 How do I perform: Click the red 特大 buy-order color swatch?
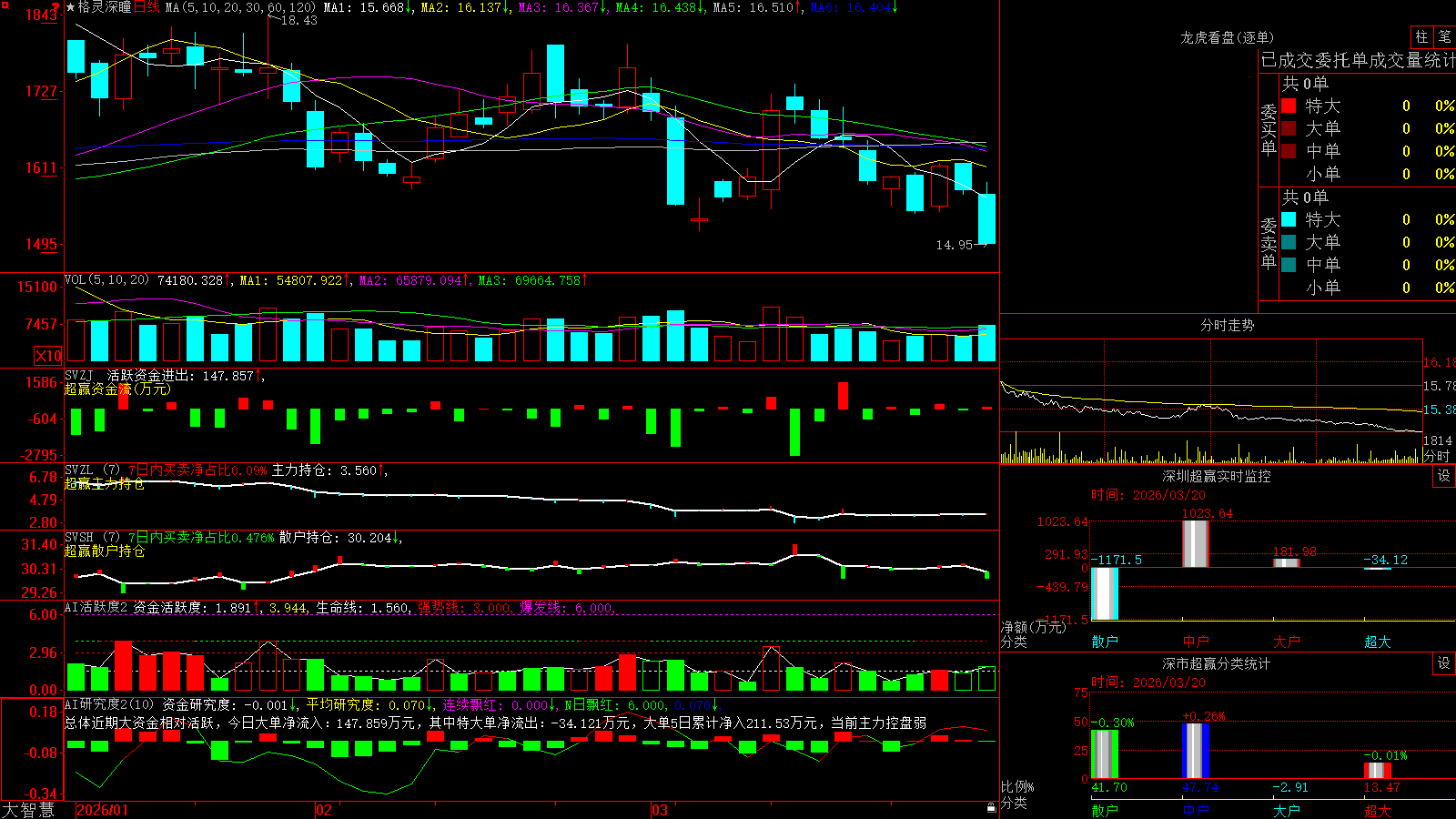click(x=1289, y=106)
